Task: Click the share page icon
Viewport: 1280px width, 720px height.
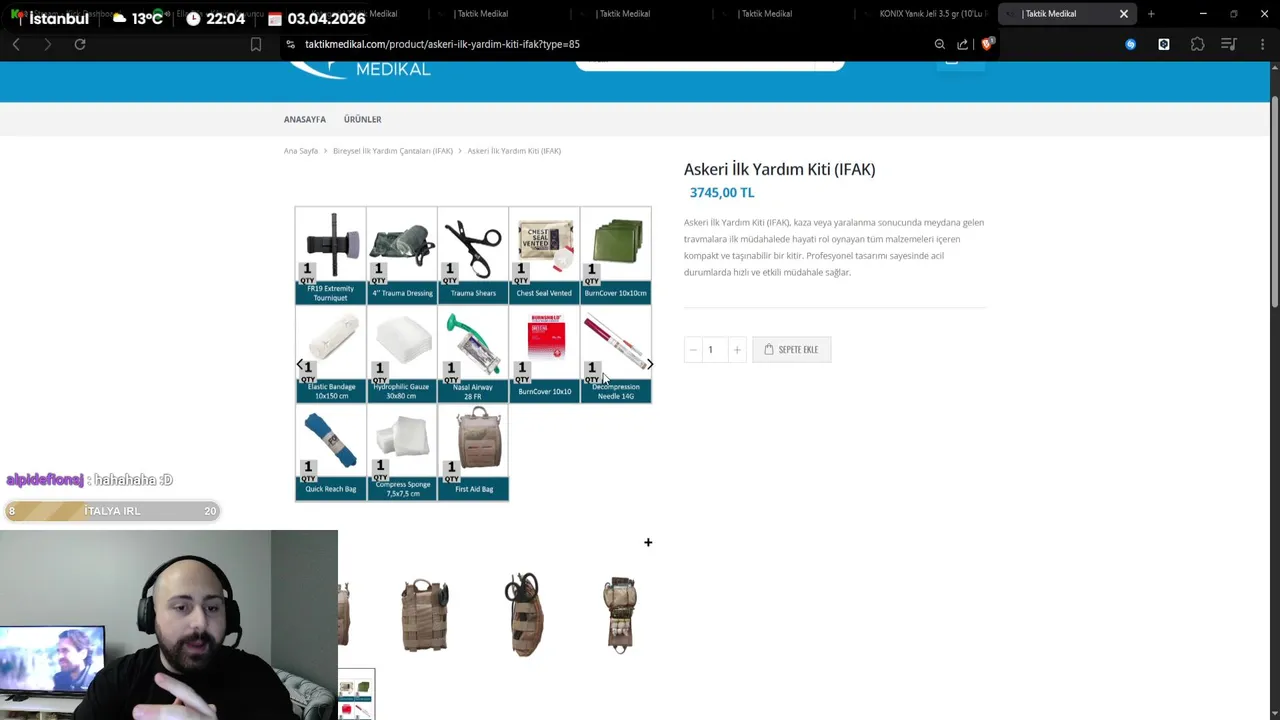Action: [x=962, y=44]
